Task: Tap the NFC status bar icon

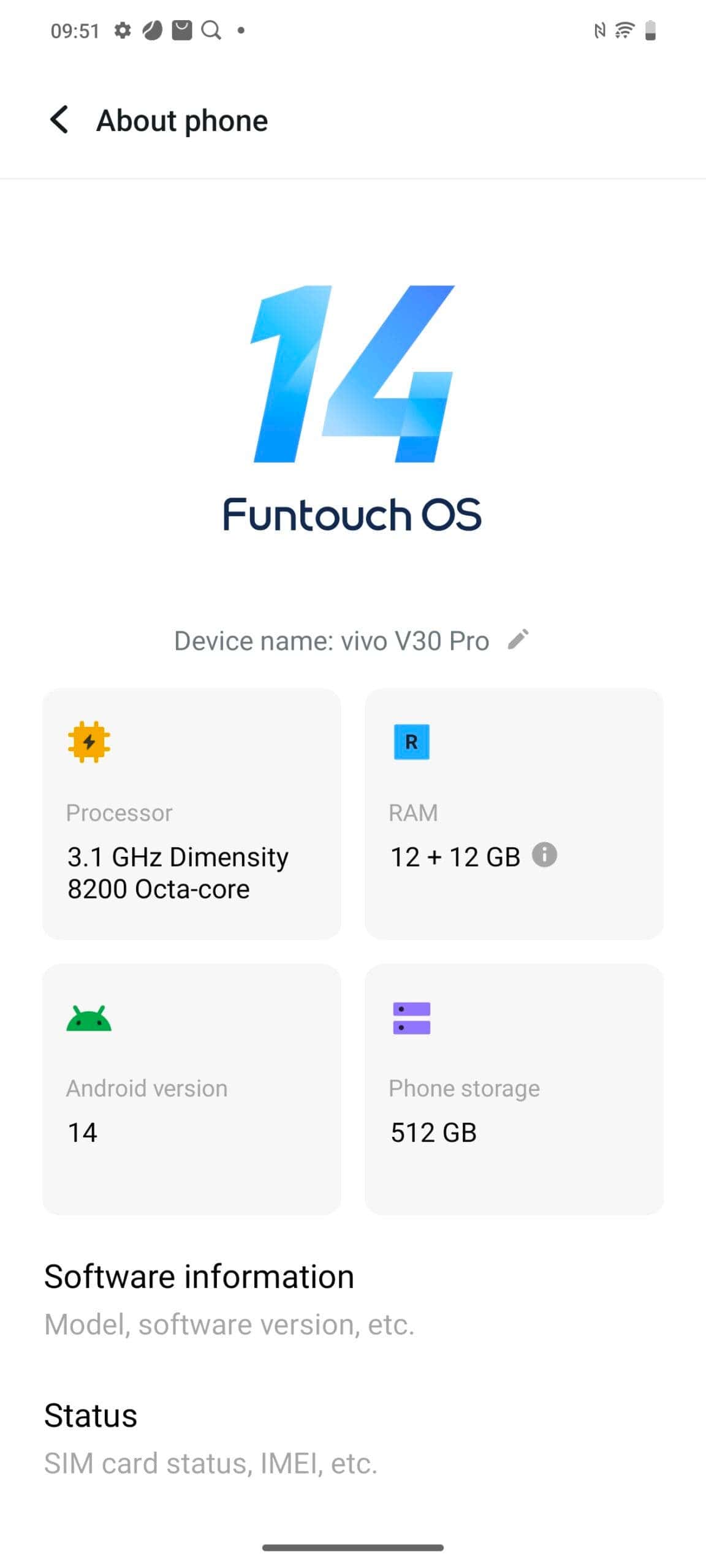Action: pyautogui.click(x=599, y=30)
